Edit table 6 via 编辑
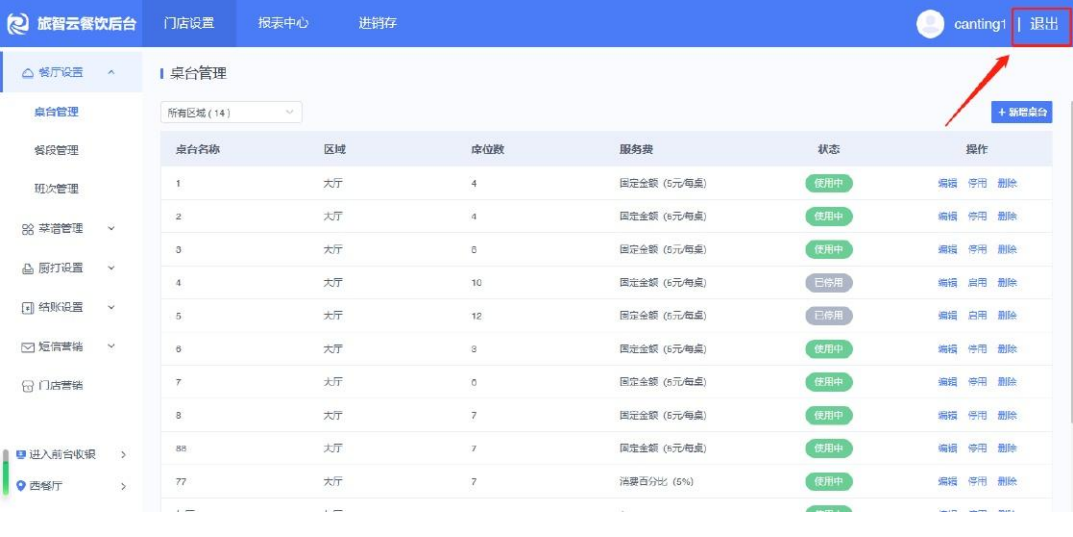 [947, 349]
